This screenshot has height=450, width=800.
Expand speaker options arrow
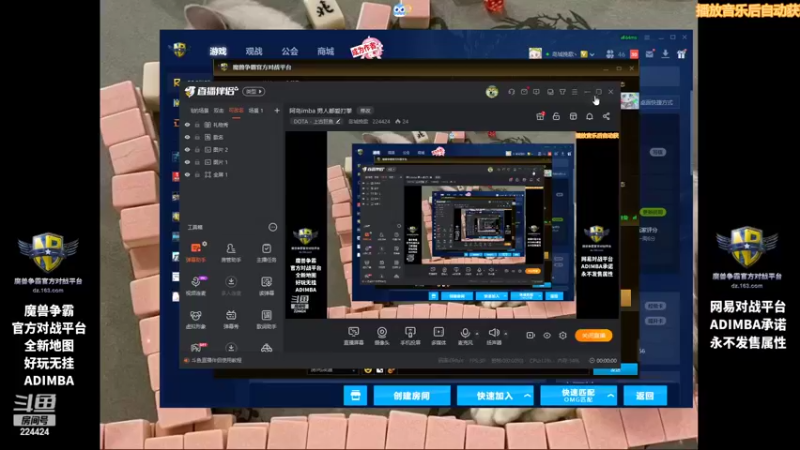pyautogui.click(x=506, y=334)
